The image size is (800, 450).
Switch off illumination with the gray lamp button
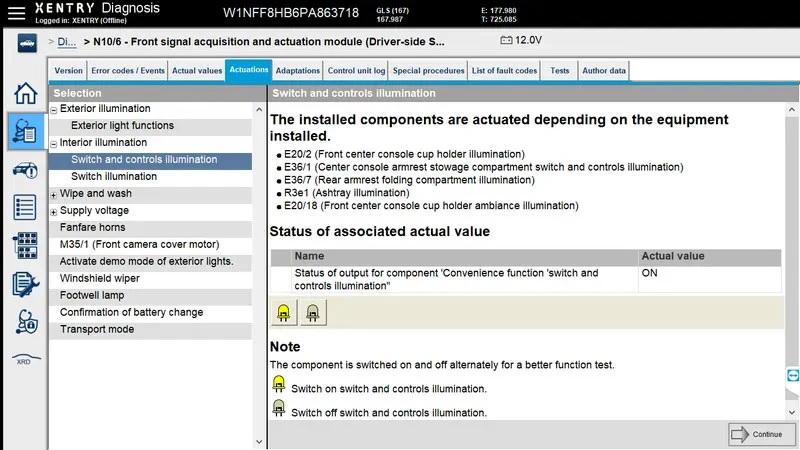click(313, 312)
